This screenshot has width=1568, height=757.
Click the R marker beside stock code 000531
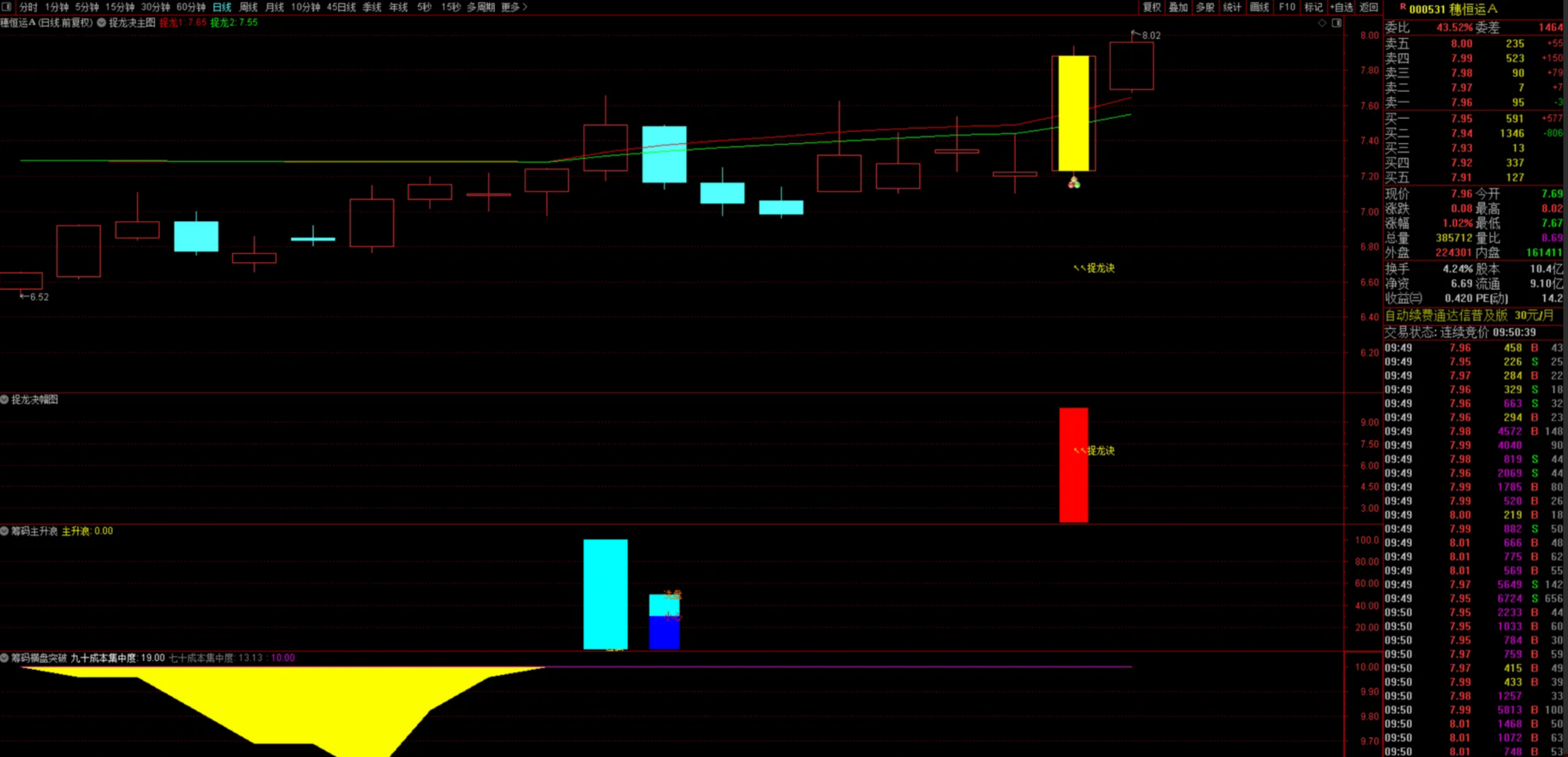click(1403, 7)
